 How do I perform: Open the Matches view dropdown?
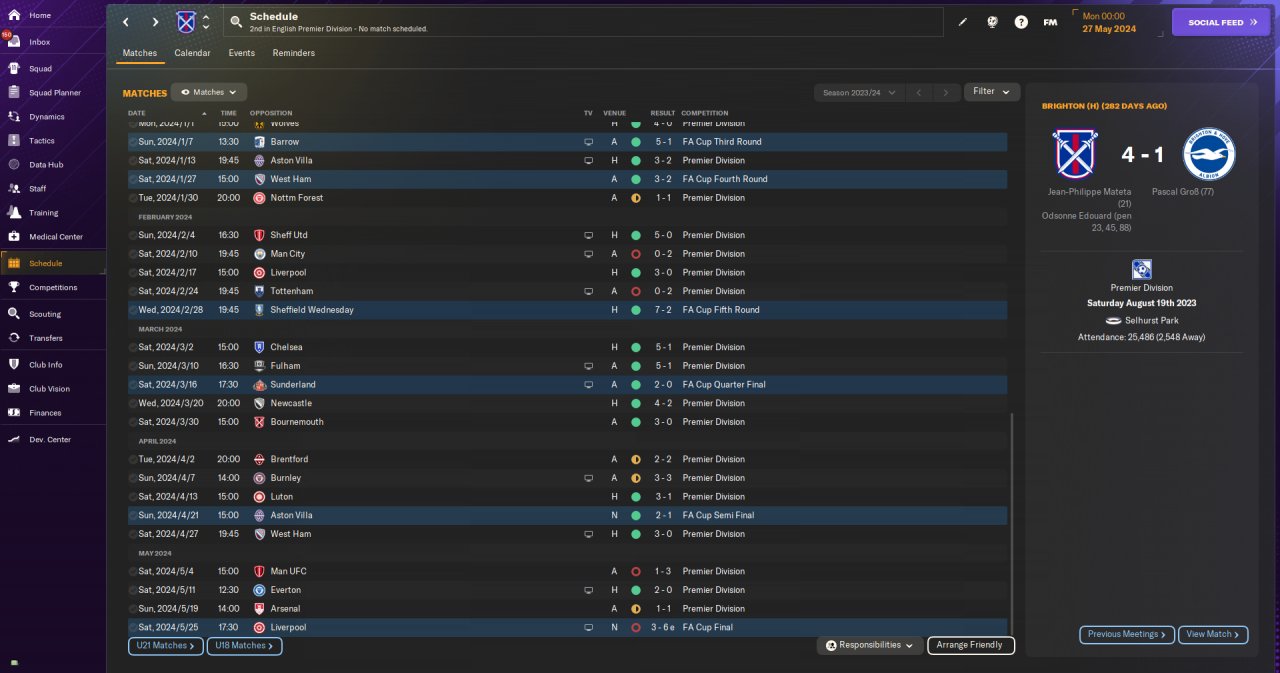(x=209, y=92)
